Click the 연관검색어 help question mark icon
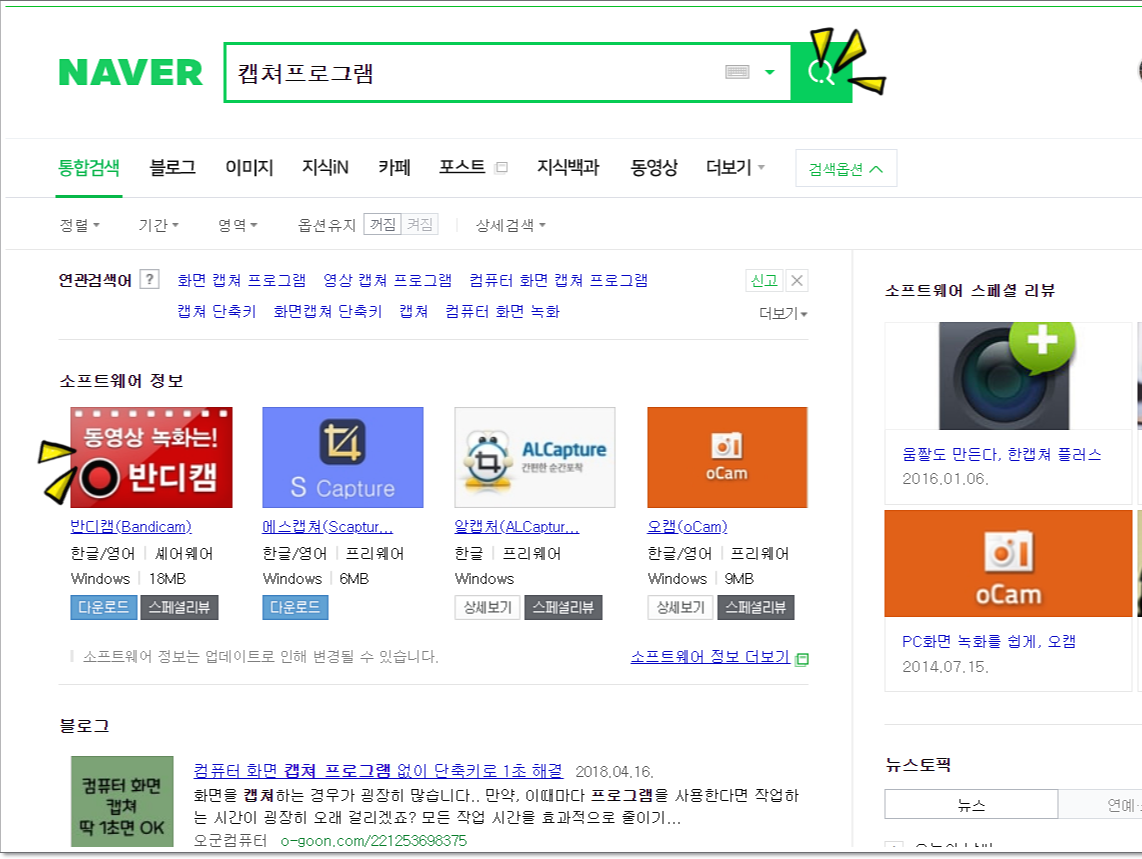Screen dimensions: 1142x859 [149, 279]
